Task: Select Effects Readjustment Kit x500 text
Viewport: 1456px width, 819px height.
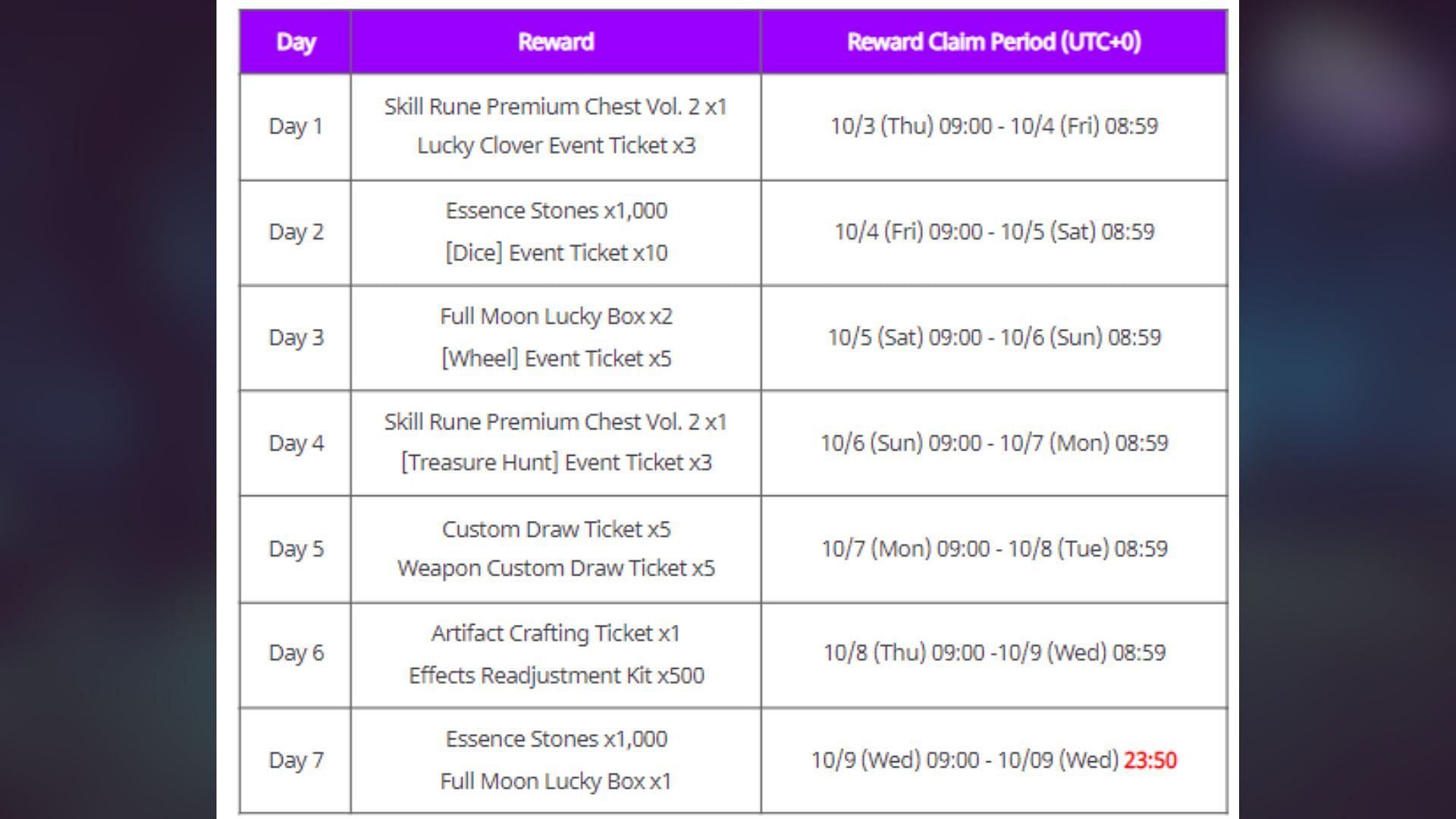Action: pos(556,675)
